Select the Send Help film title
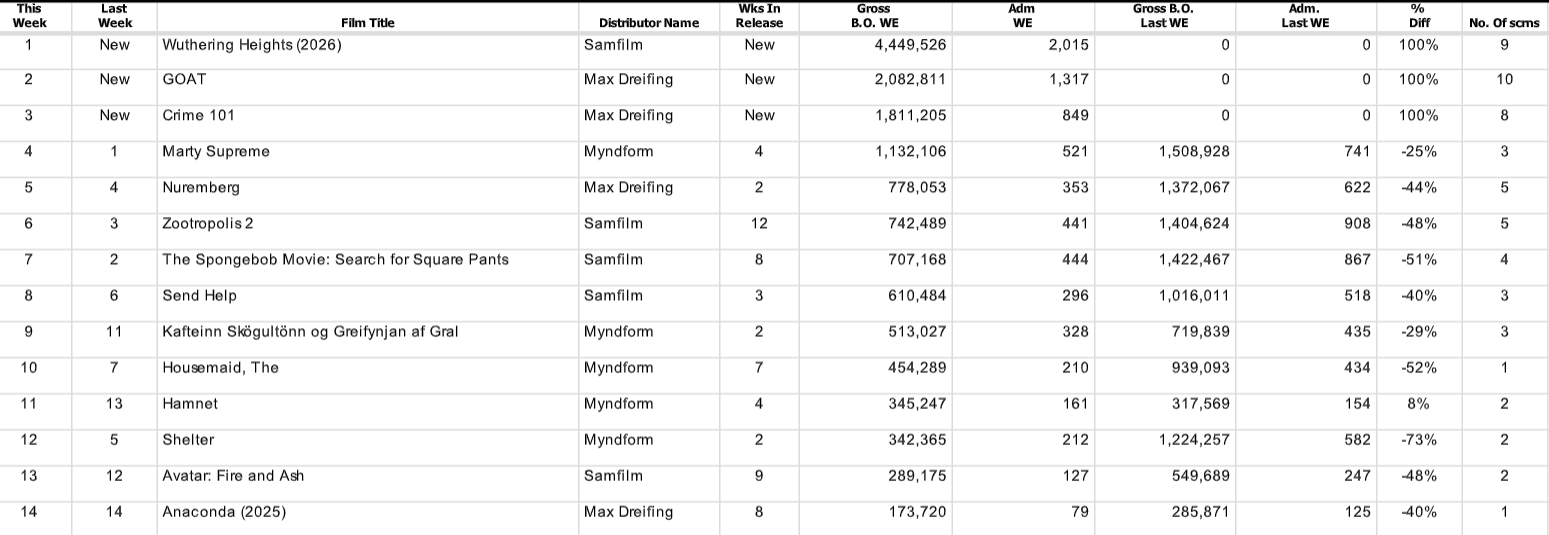Viewport: 1549px width, 535px height. [x=199, y=296]
